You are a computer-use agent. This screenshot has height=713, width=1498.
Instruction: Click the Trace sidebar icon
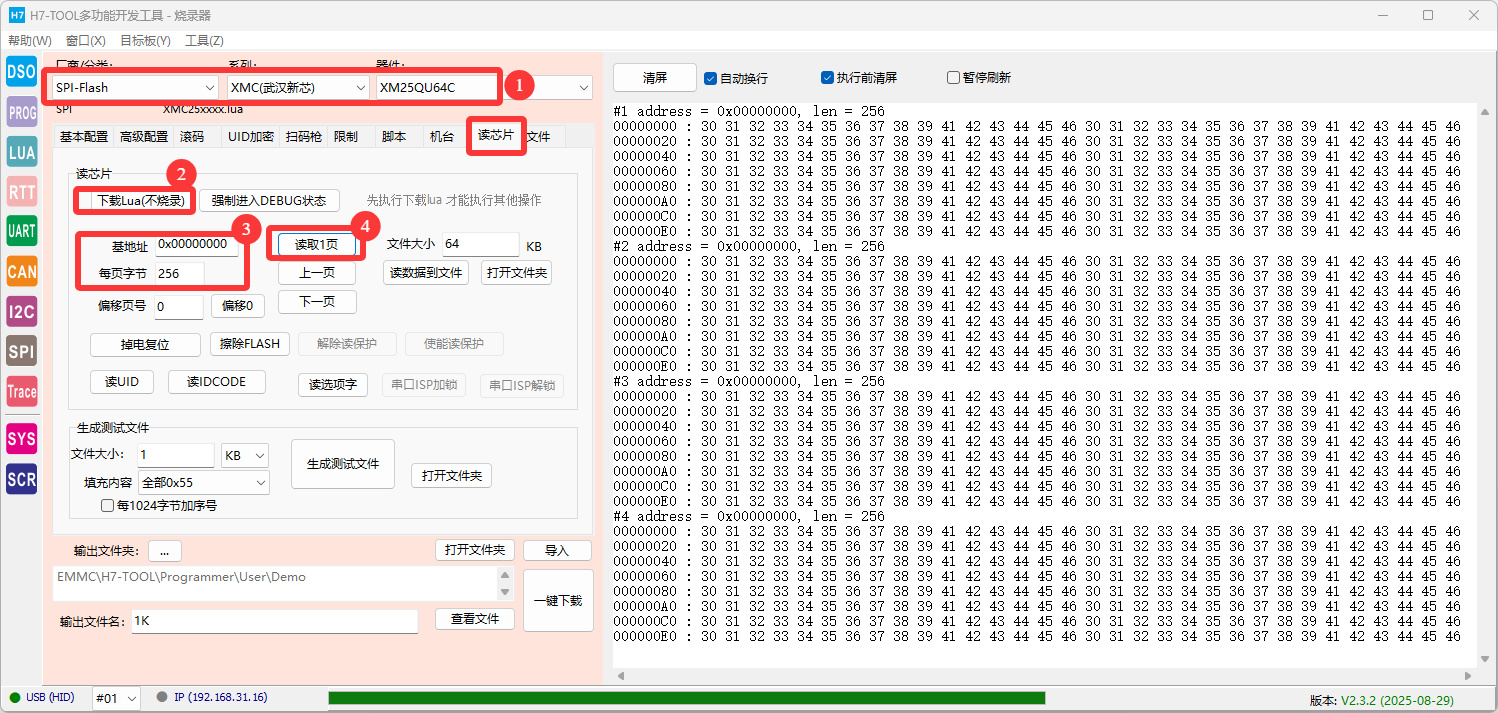coord(21,391)
